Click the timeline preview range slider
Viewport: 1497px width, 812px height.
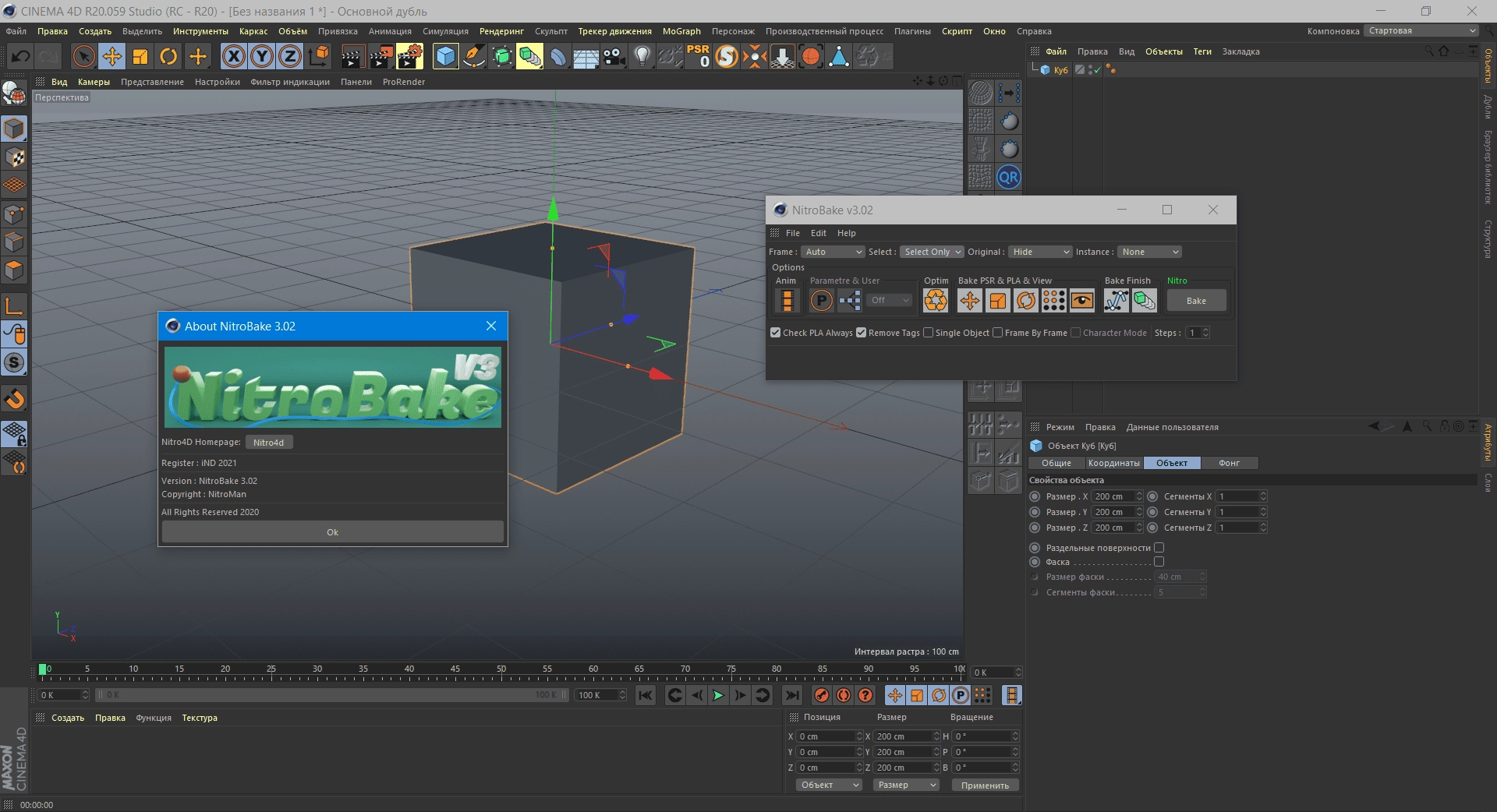click(x=331, y=695)
